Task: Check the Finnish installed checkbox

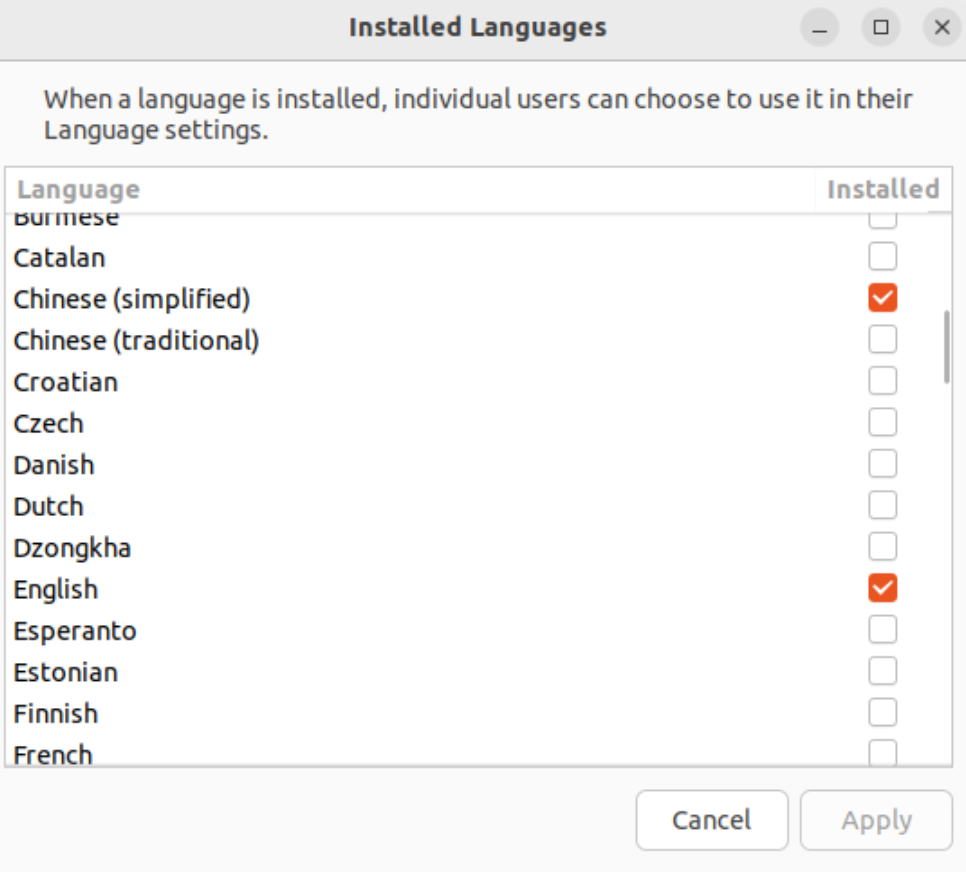Action: click(x=882, y=713)
